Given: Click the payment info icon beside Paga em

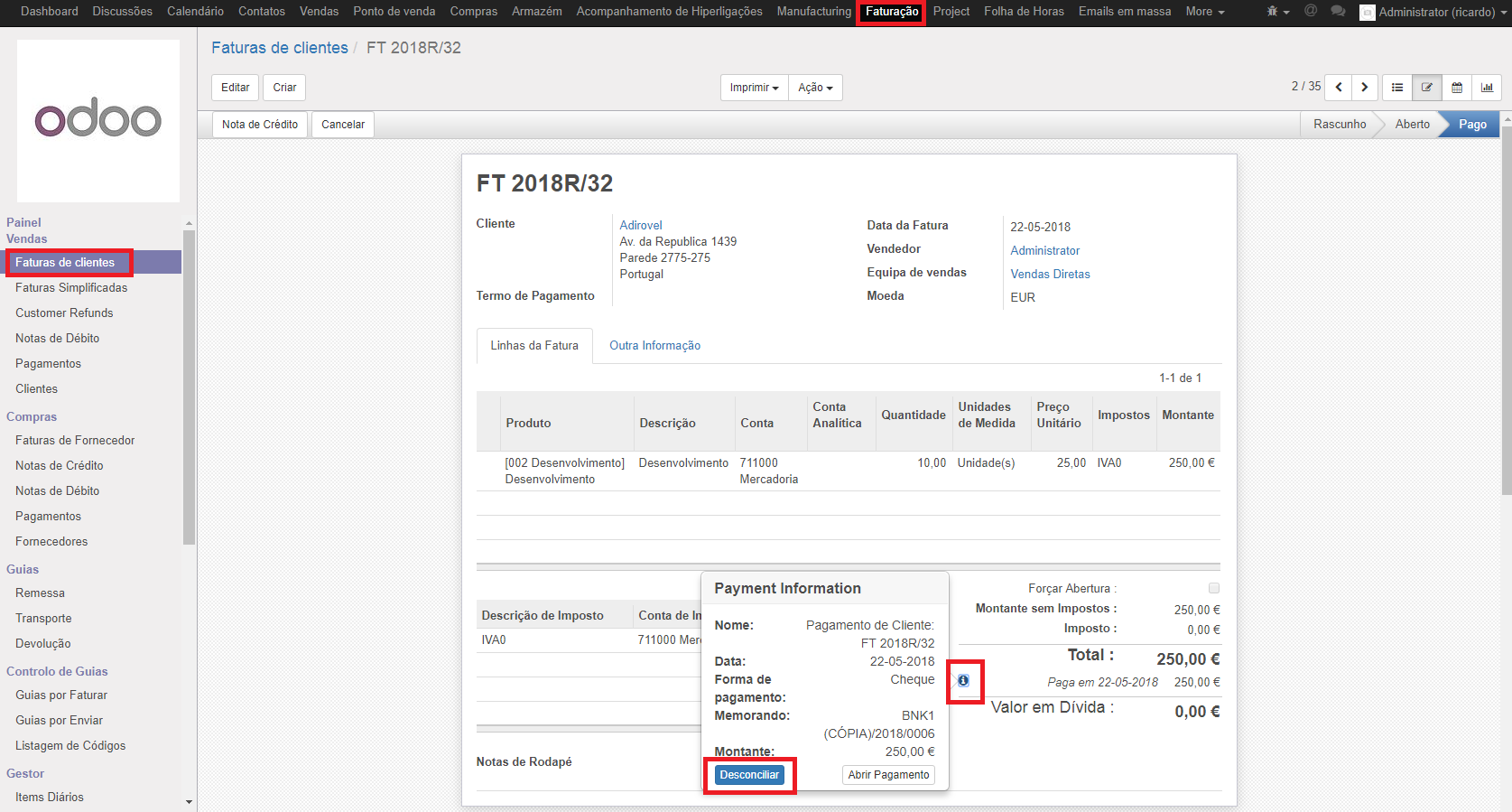Looking at the screenshot, I should pos(963,681).
